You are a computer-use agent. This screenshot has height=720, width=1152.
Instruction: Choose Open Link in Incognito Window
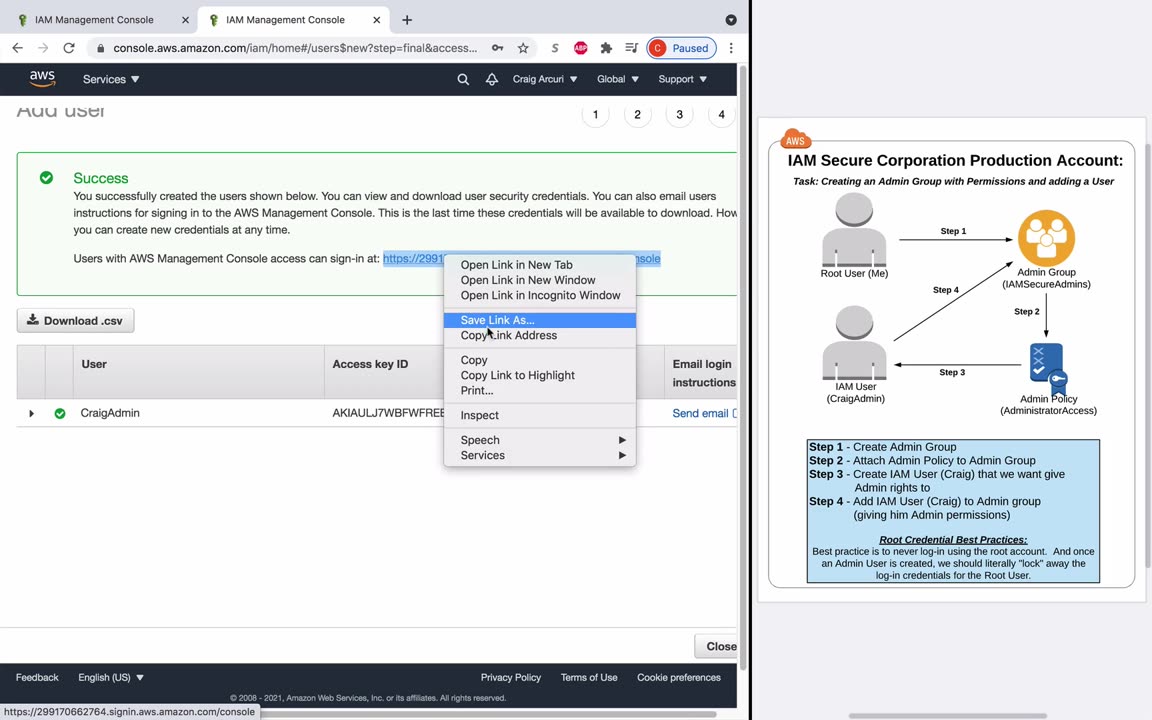pyautogui.click(x=540, y=295)
